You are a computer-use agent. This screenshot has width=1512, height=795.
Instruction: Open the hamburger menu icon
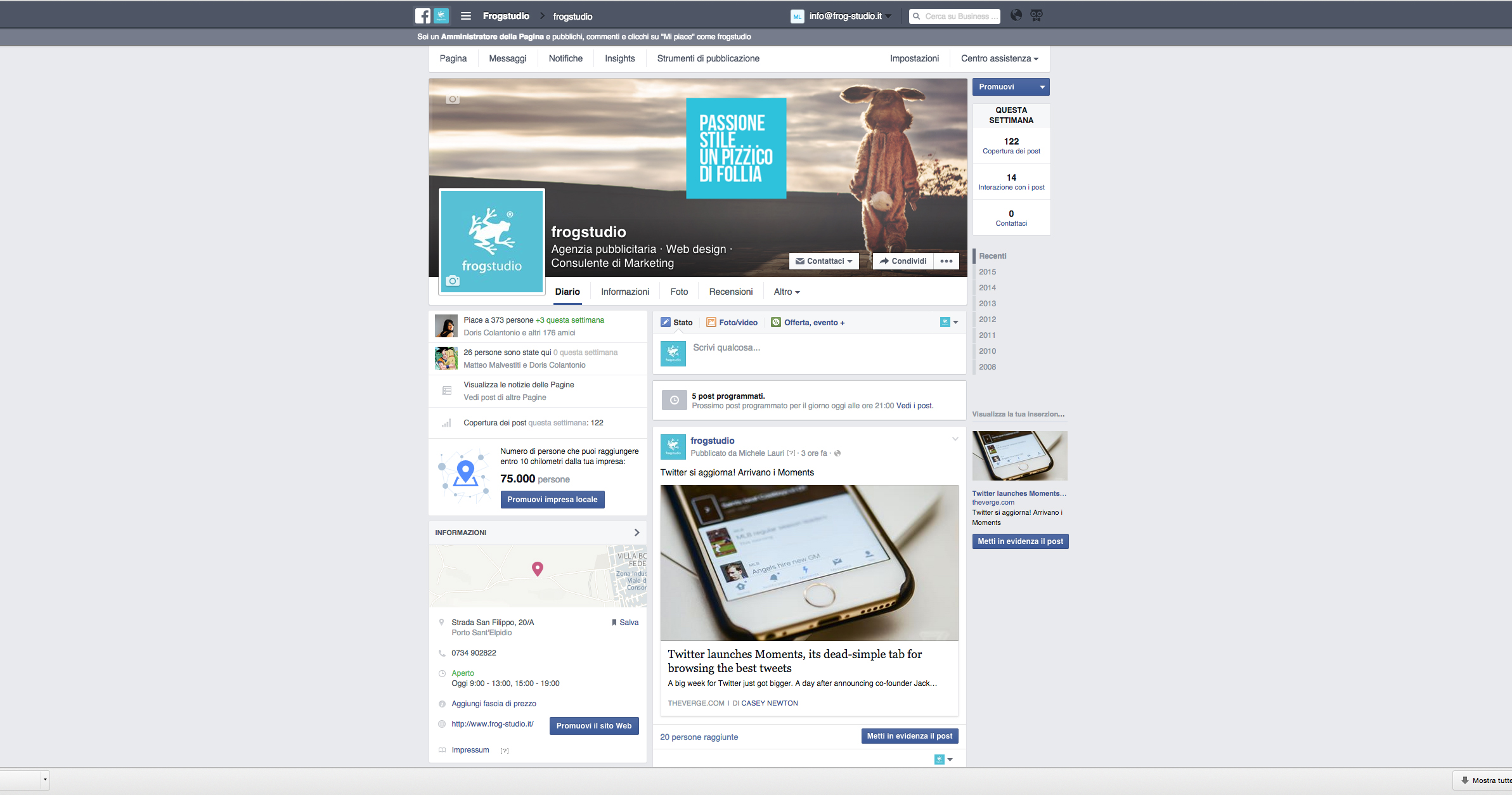[466, 16]
